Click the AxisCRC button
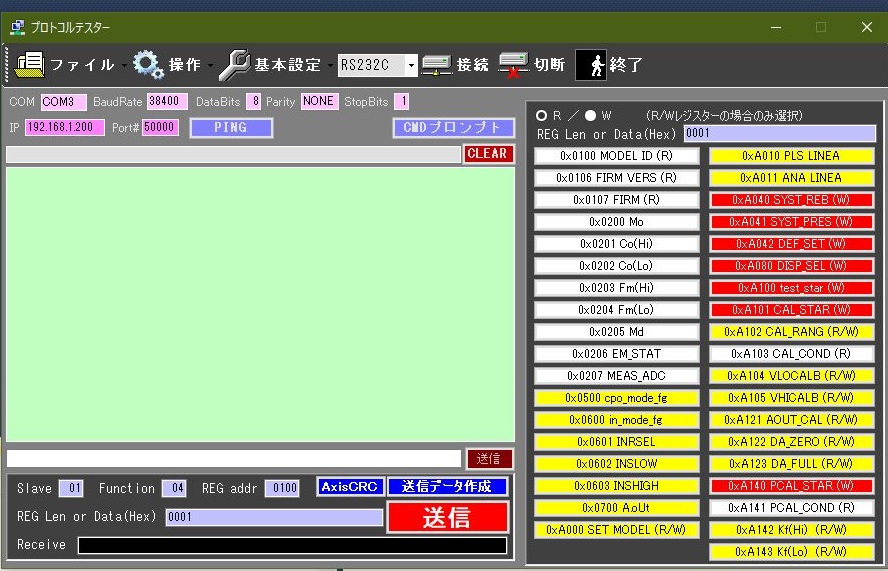This screenshot has width=888, height=571. pos(350,487)
